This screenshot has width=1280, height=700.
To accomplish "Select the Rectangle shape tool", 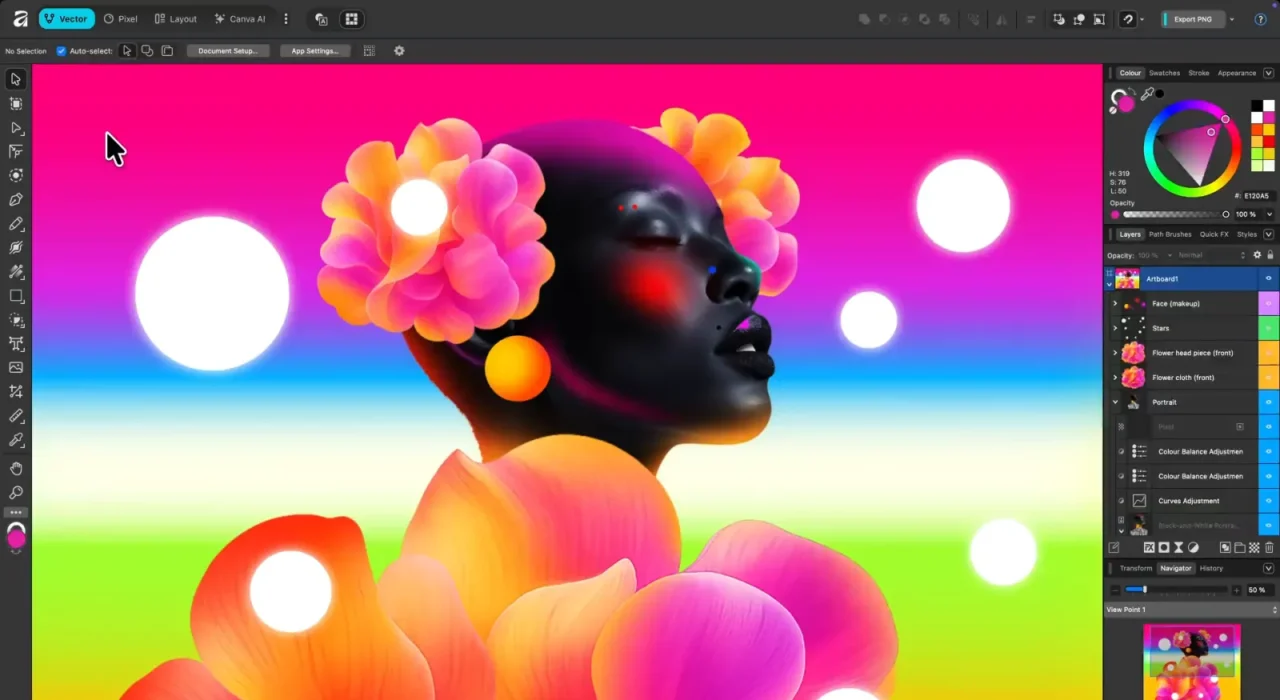I will point(16,296).
